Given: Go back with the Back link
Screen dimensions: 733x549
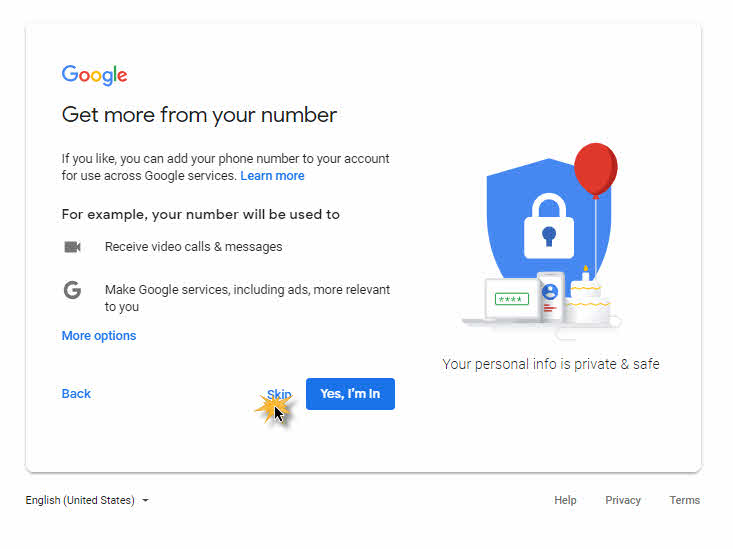Looking at the screenshot, I should pyautogui.click(x=76, y=394).
